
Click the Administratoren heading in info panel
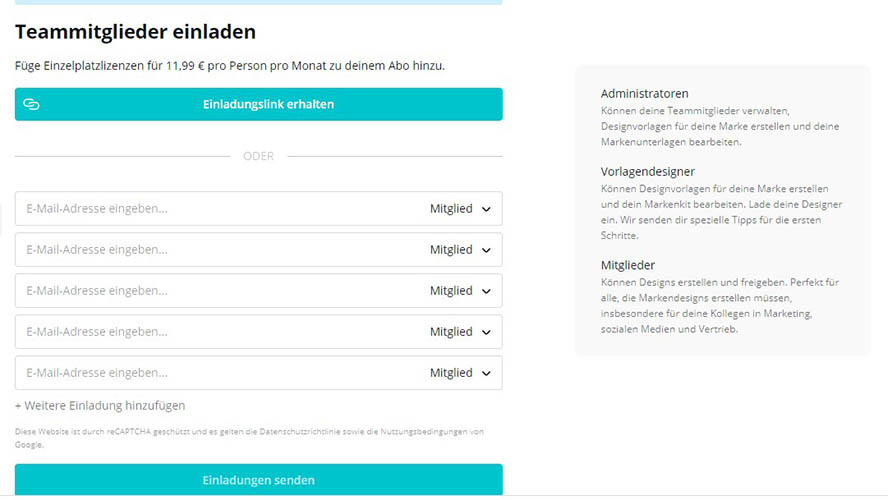click(x=644, y=93)
